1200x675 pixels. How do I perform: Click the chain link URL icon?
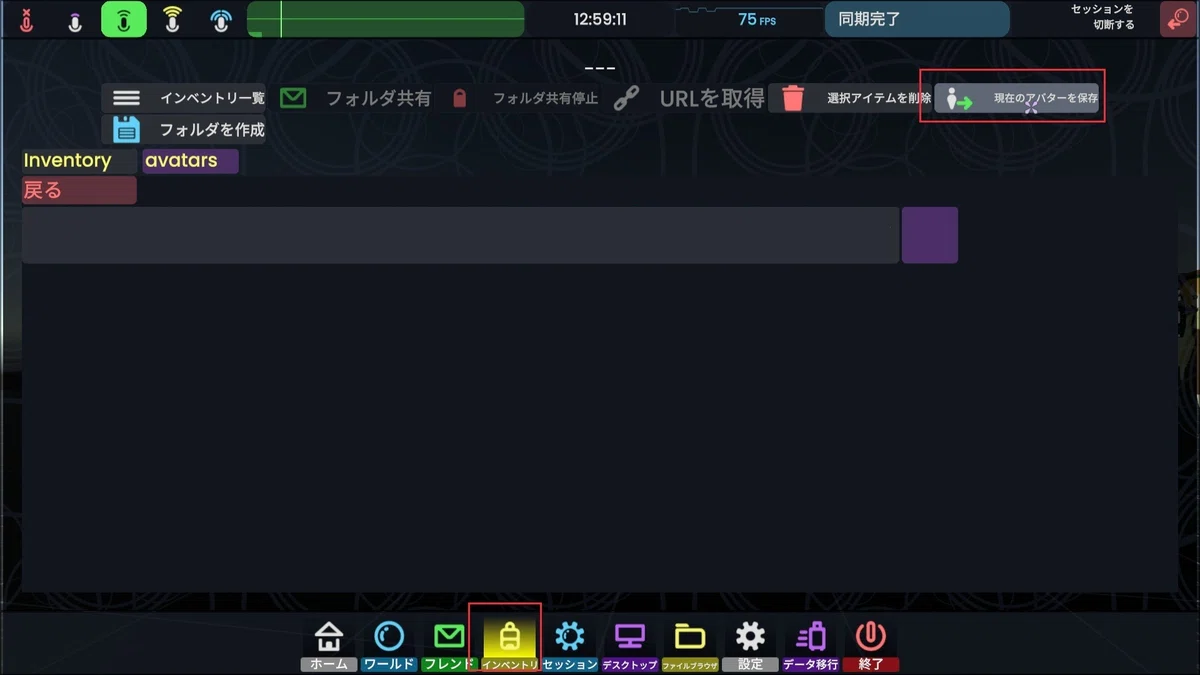tap(626, 98)
